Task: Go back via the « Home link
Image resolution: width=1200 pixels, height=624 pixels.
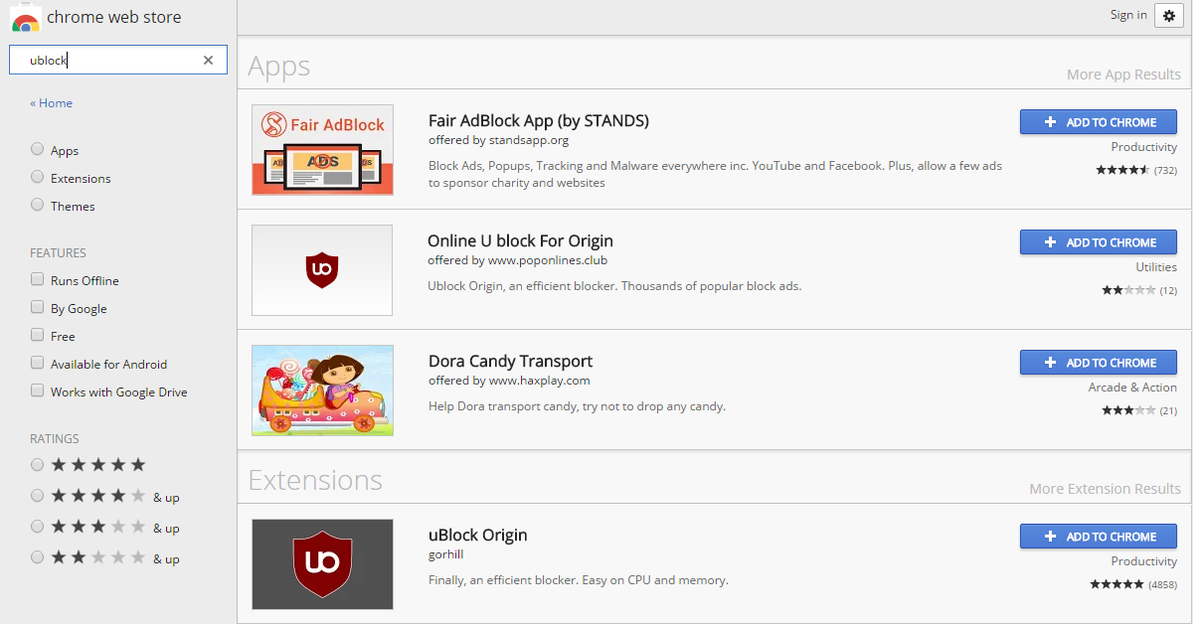Action: point(51,103)
